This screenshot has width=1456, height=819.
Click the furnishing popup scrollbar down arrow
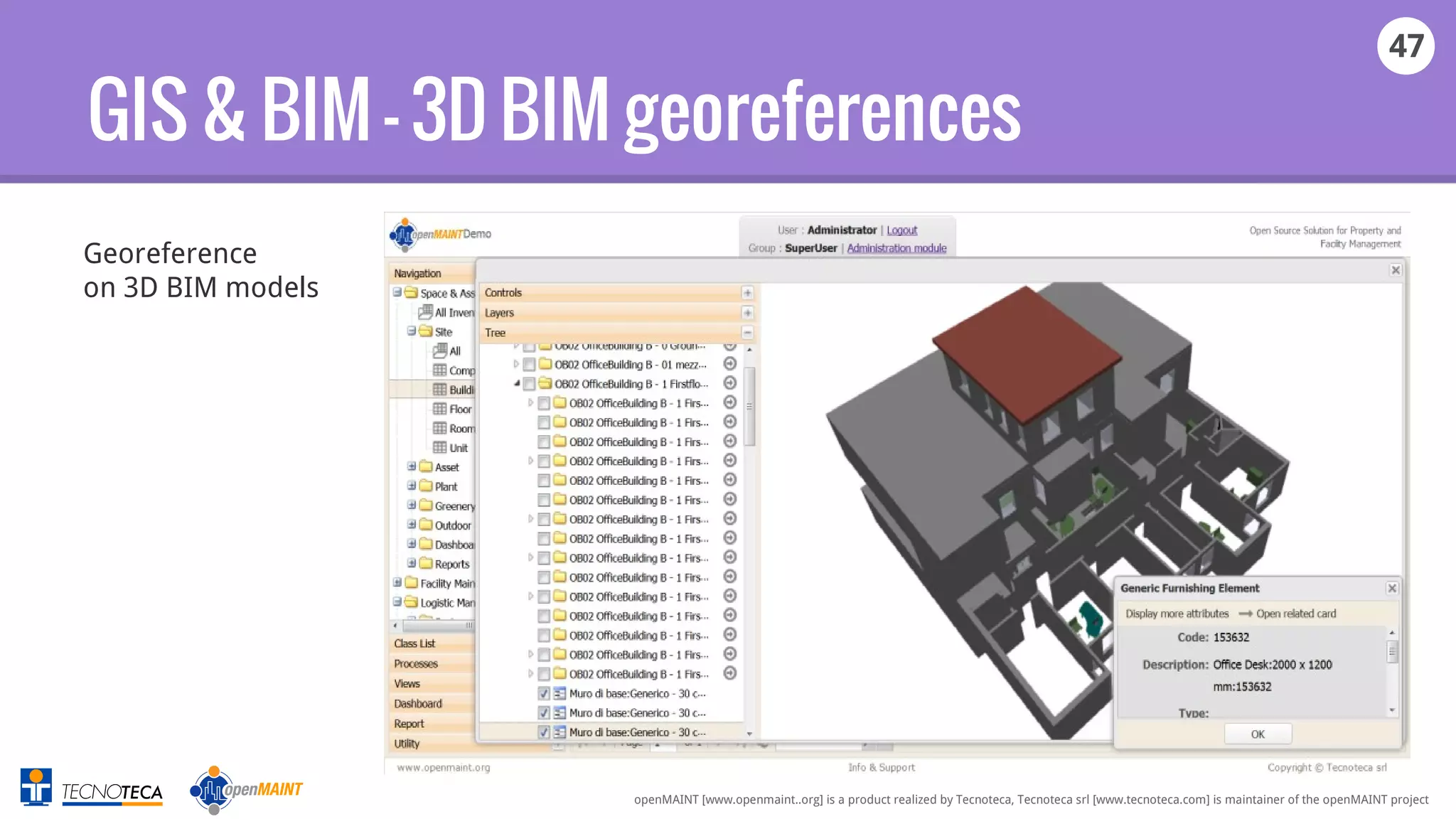[x=1392, y=710]
